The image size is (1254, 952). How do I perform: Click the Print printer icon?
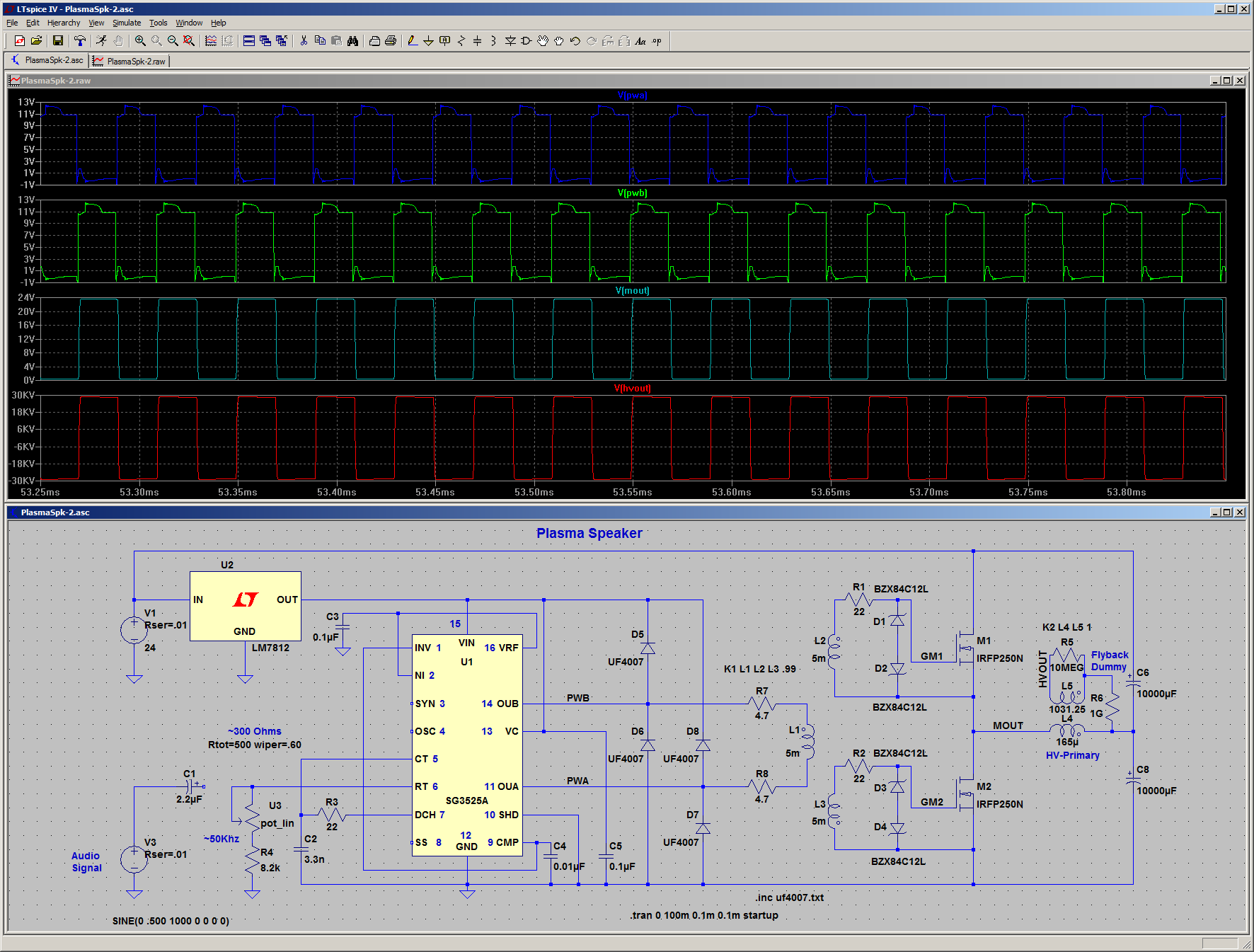point(391,41)
